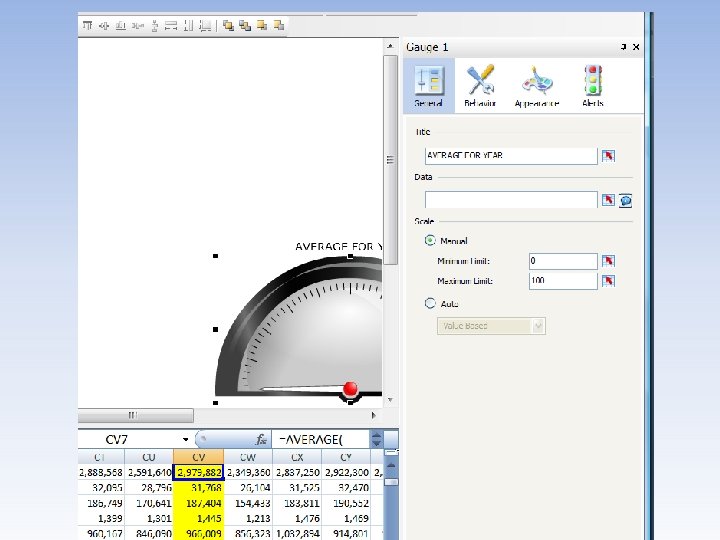The image size is (720, 540).
Task: Click the Bring to Front icon
Action: coord(228,26)
